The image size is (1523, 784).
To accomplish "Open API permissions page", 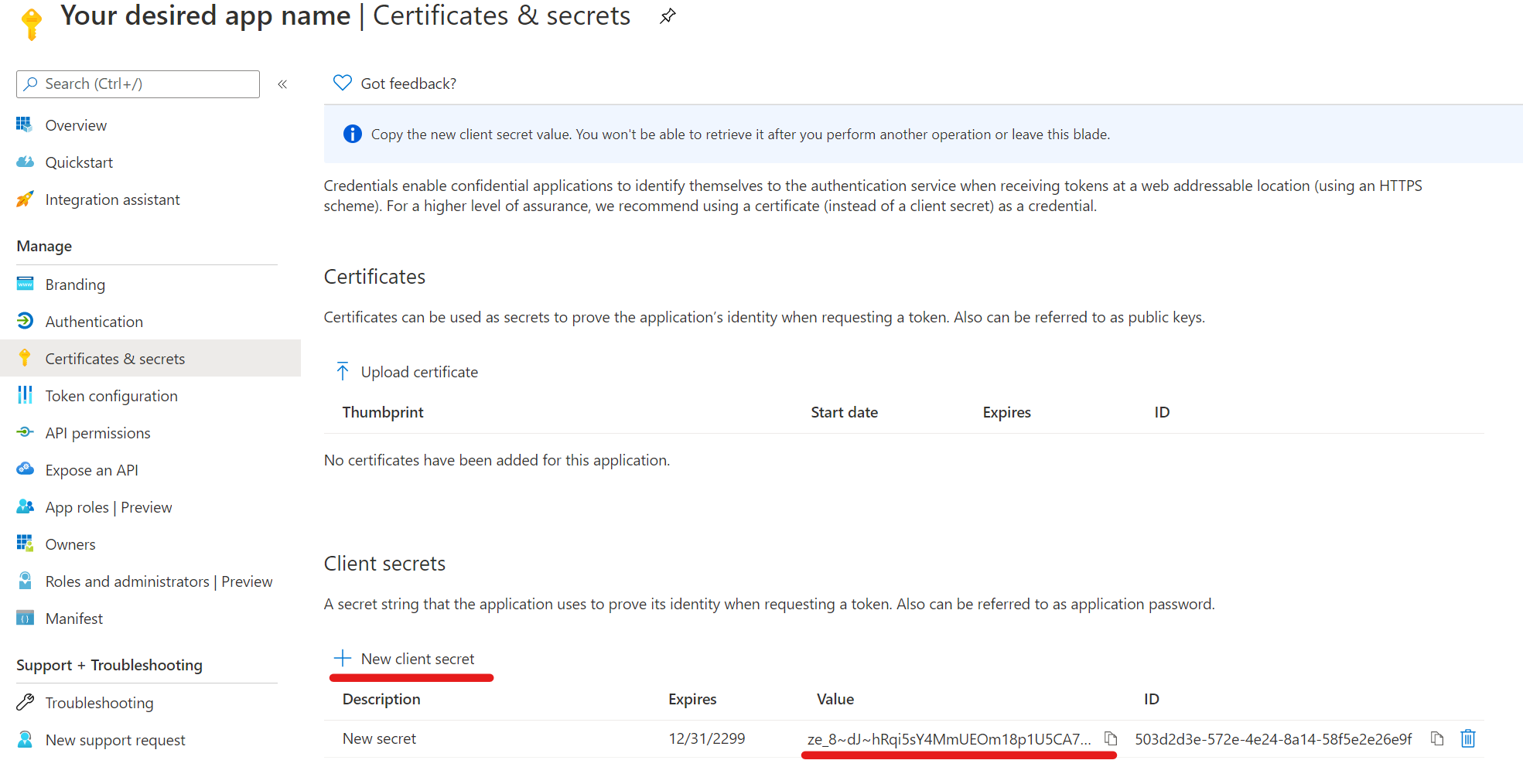I will 97,433.
